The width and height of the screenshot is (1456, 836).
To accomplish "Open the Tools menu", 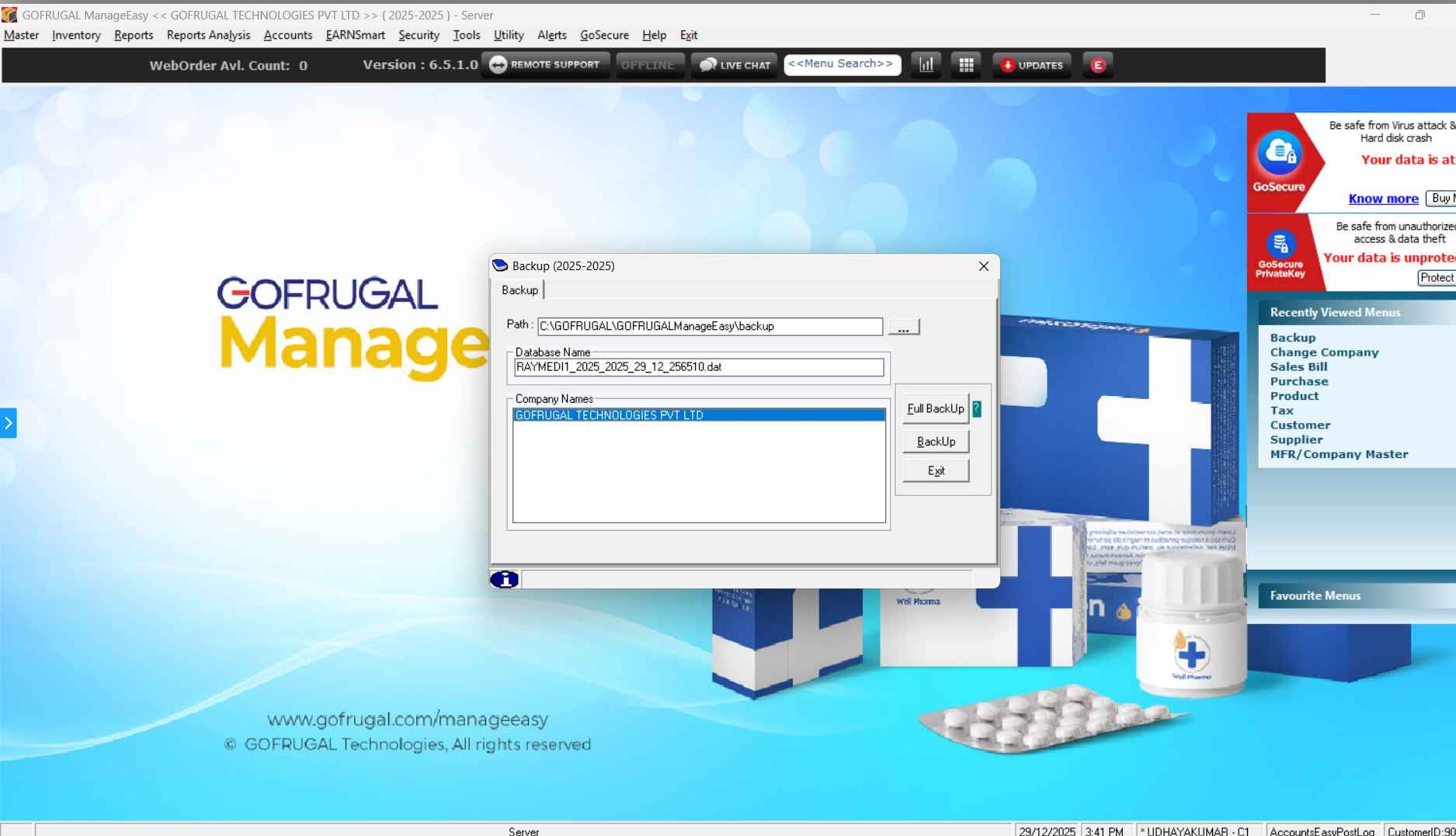I will pyautogui.click(x=467, y=35).
